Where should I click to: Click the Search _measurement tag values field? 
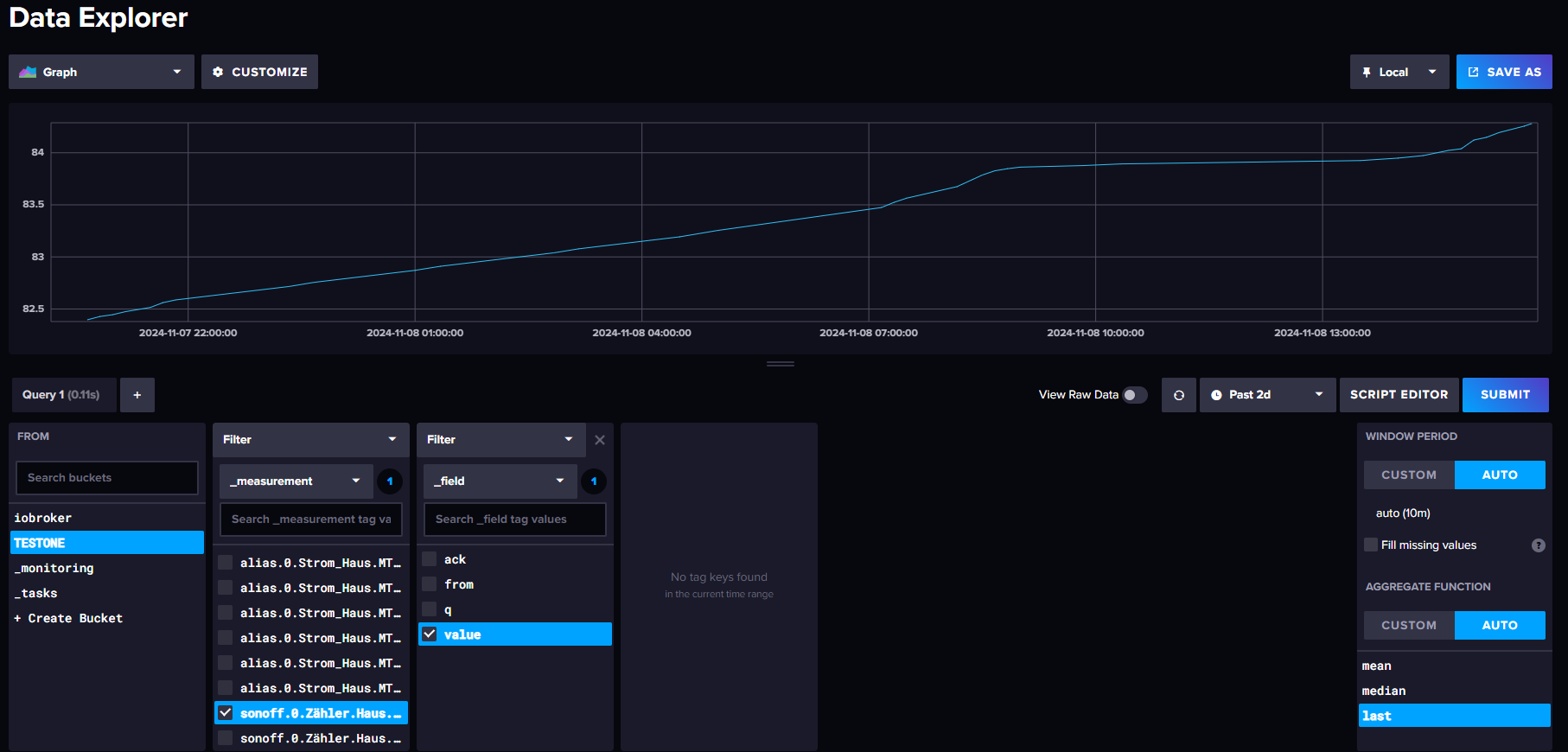point(311,519)
